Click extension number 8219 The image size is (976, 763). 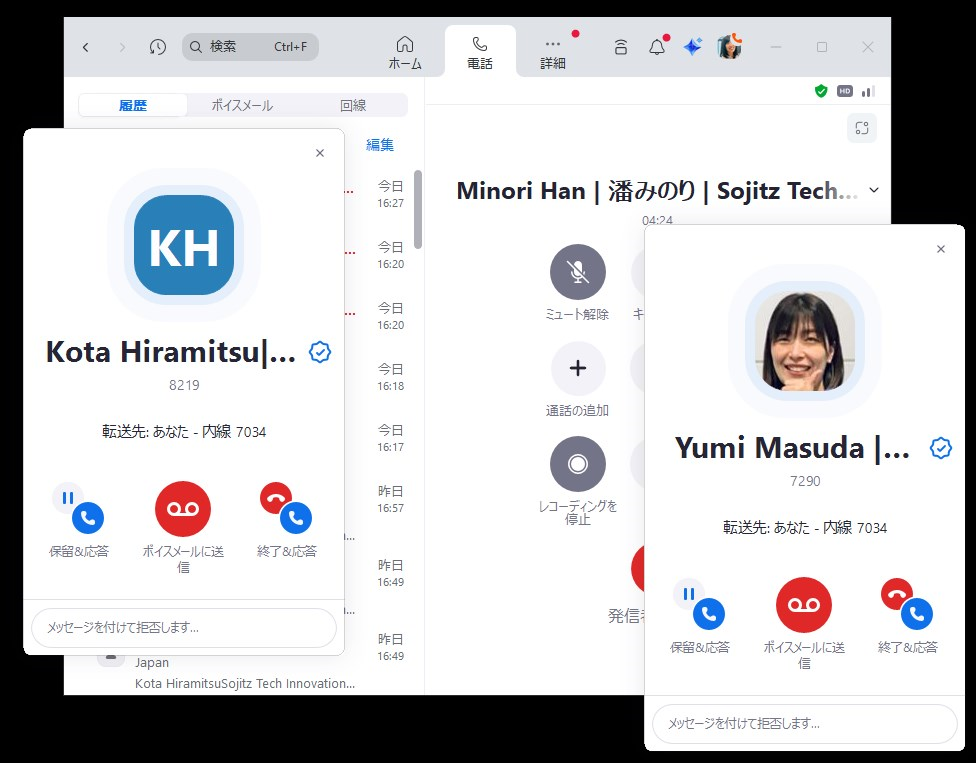(x=184, y=385)
